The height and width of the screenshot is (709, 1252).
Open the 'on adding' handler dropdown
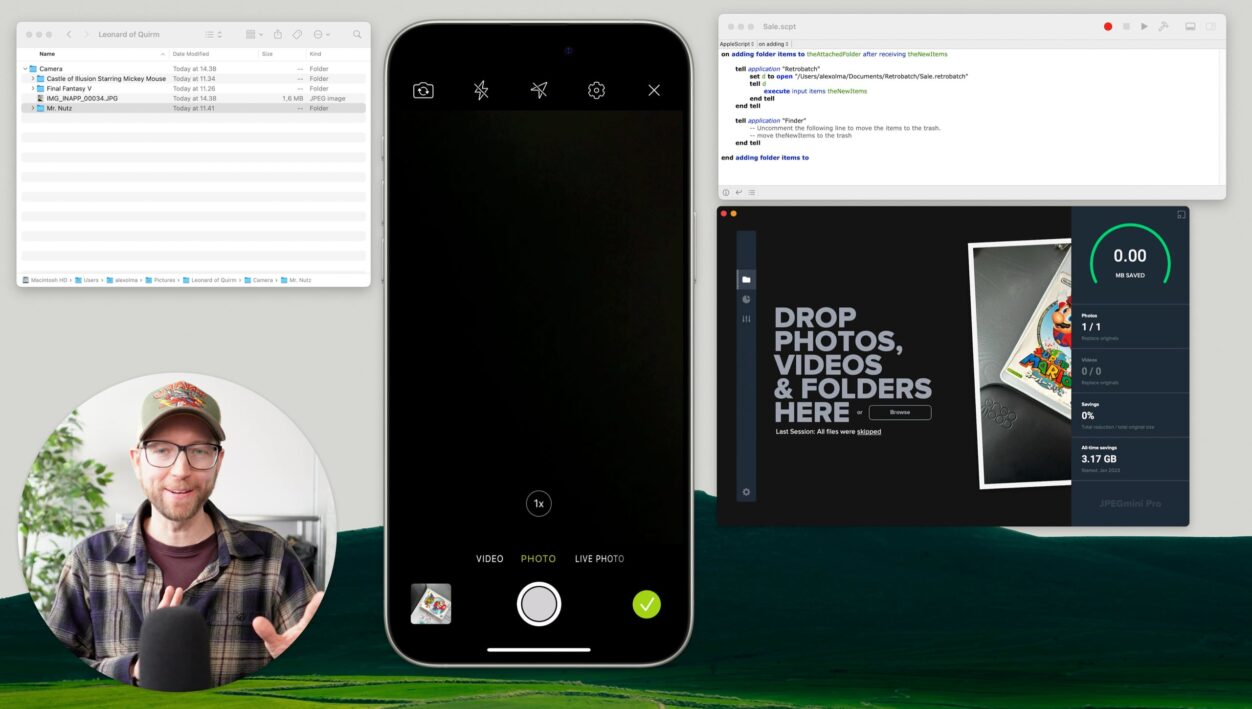[773, 44]
